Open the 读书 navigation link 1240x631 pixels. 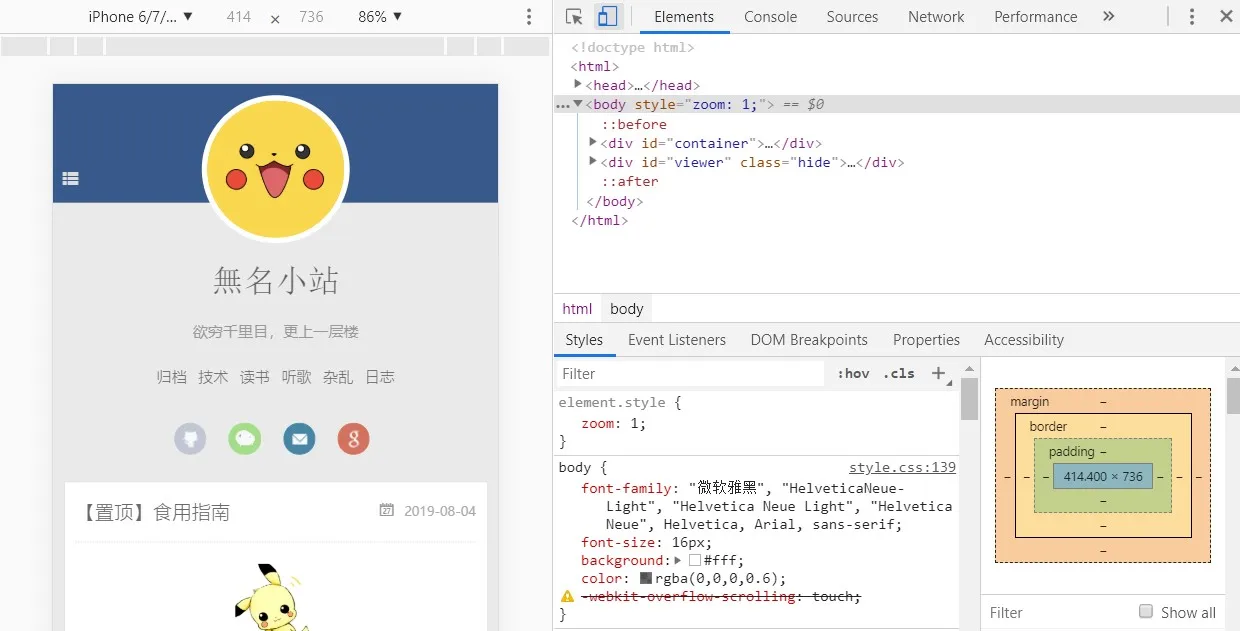[255, 377]
